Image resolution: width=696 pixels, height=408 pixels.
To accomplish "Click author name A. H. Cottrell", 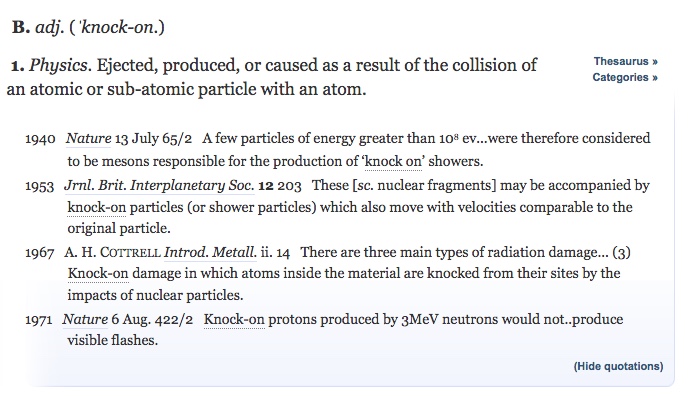I will (x=112, y=253).
